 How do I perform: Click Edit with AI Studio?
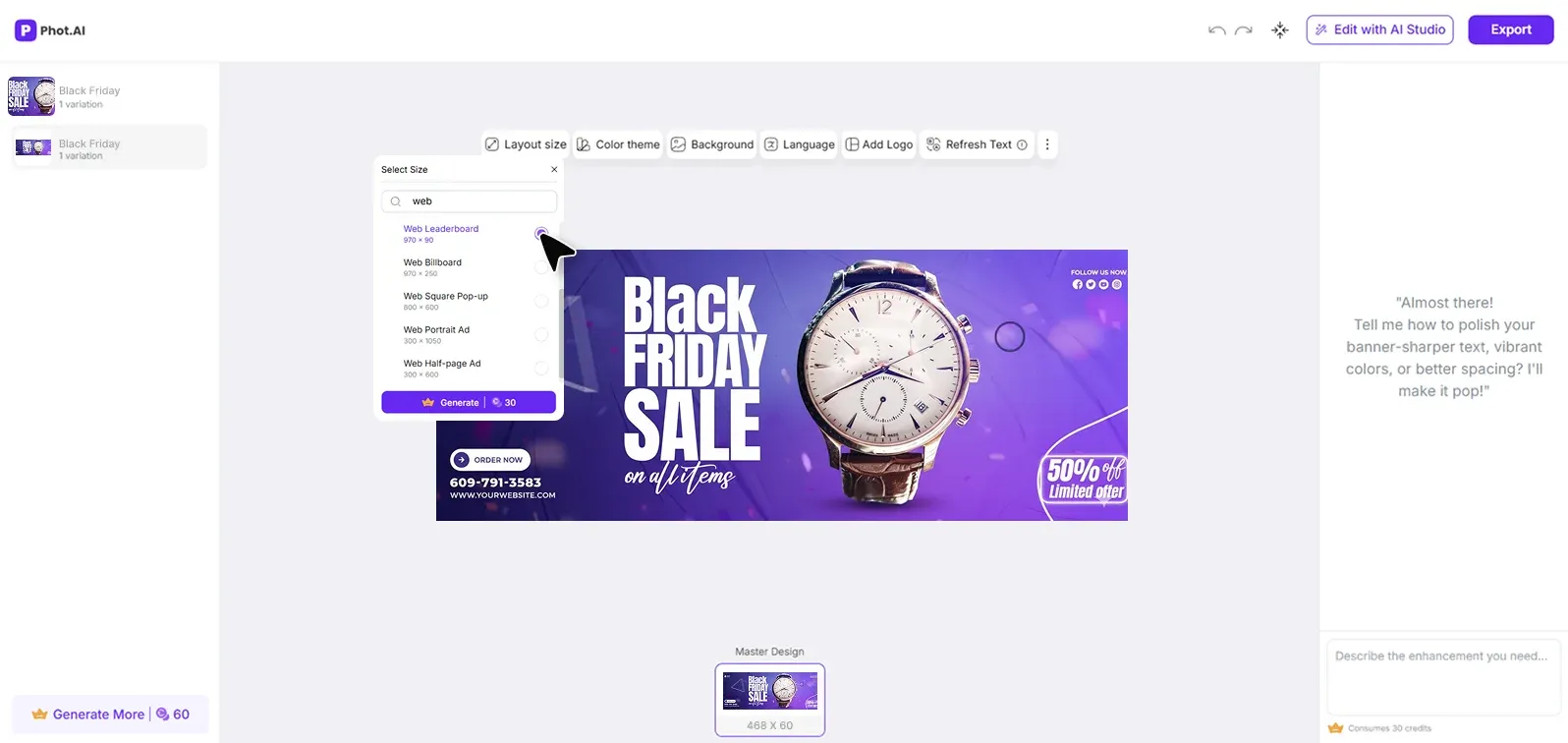[1380, 29]
